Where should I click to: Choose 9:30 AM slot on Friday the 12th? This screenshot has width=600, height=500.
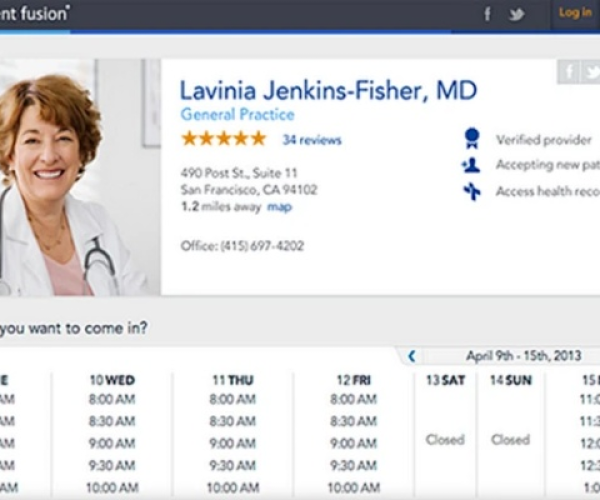coord(353,465)
